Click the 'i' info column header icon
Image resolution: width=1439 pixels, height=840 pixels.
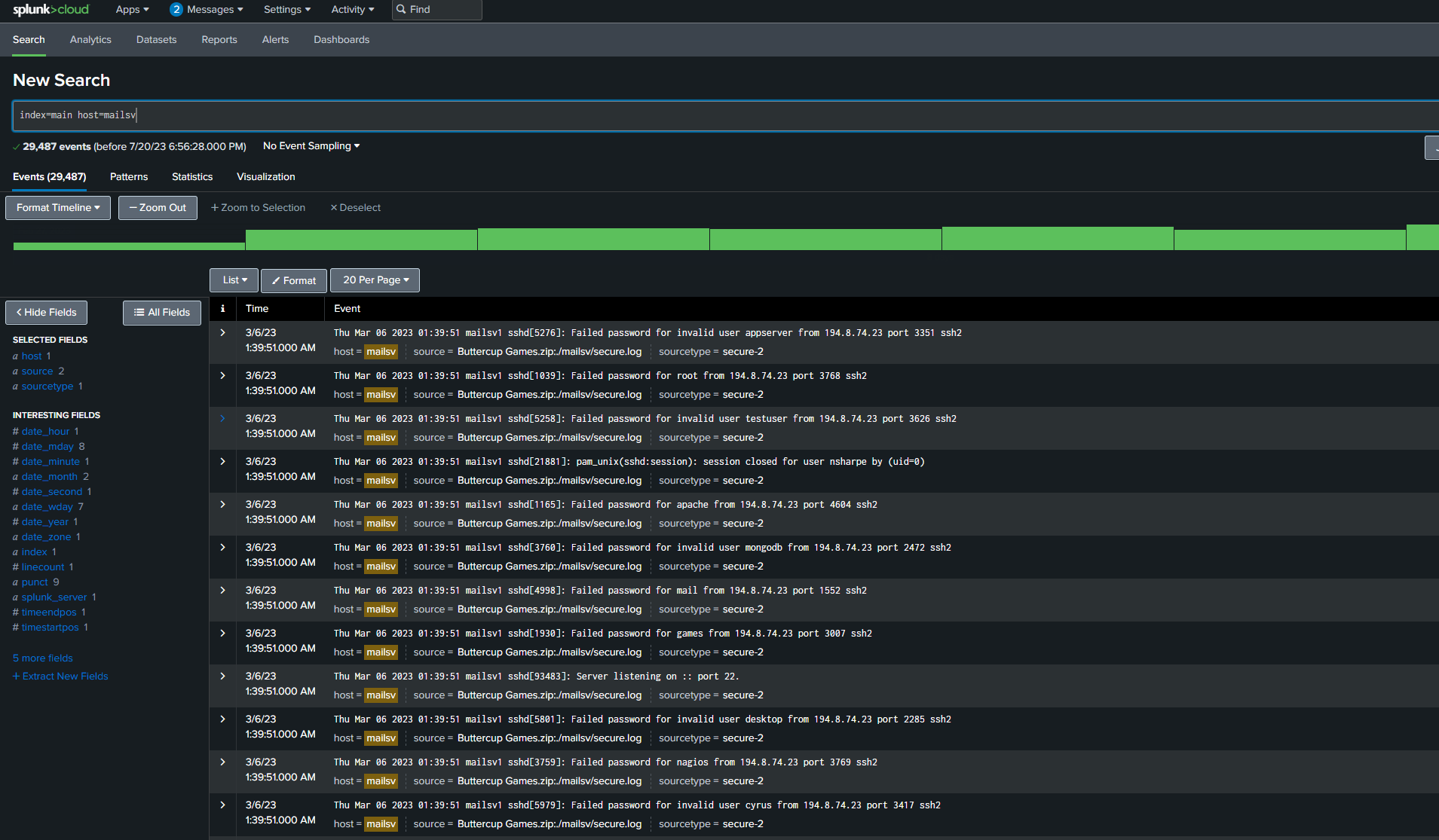pyautogui.click(x=222, y=308)
